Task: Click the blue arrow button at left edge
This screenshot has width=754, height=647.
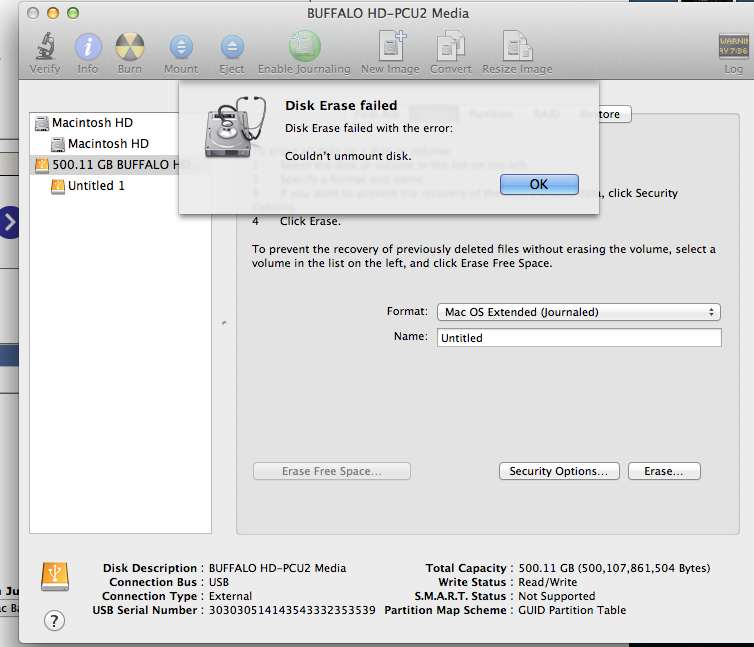Action: (9, 222)
